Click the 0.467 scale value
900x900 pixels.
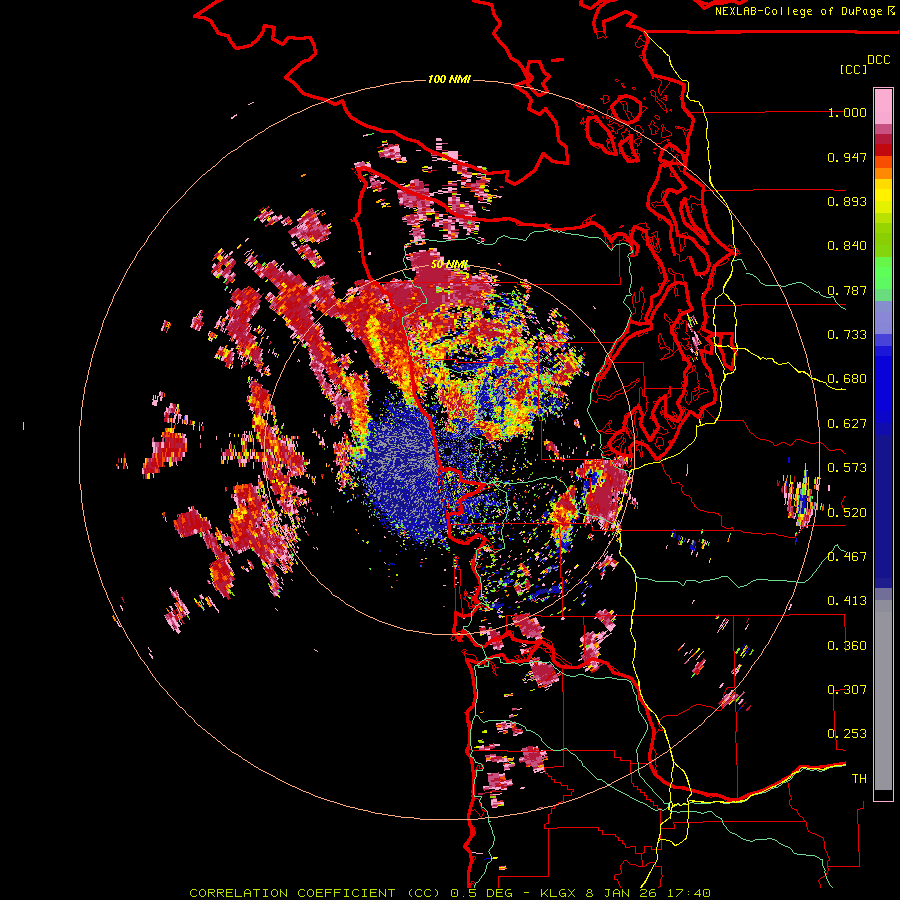tap(847, 557)
